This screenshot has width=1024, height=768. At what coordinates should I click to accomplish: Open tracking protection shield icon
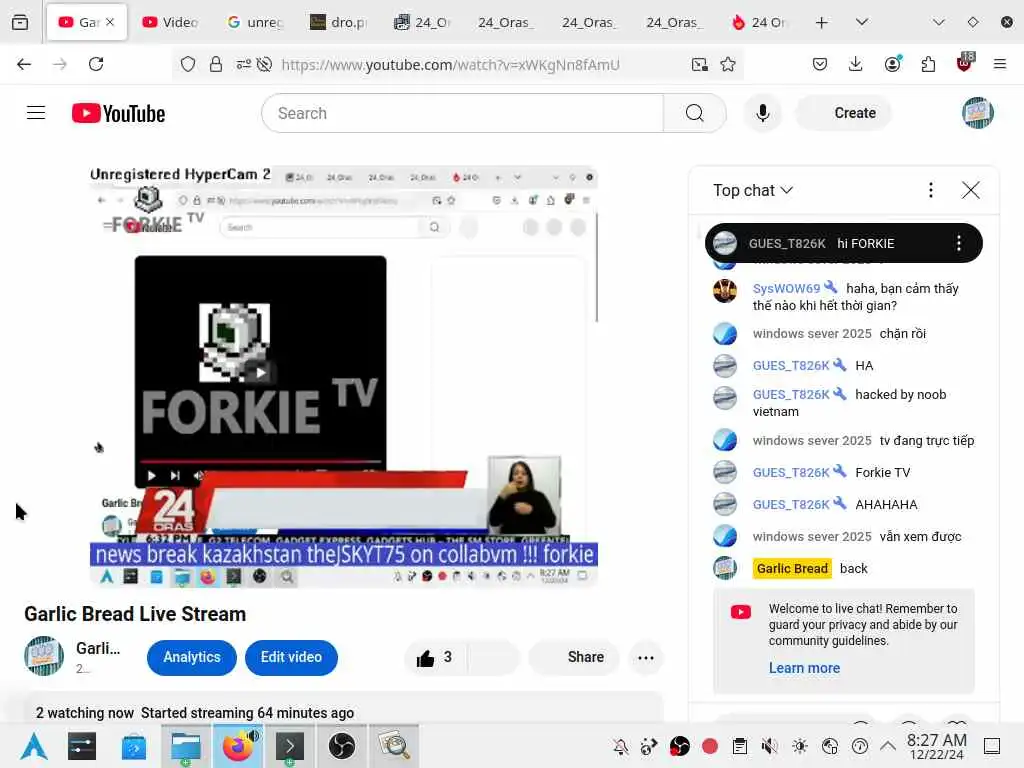[188, 64]
